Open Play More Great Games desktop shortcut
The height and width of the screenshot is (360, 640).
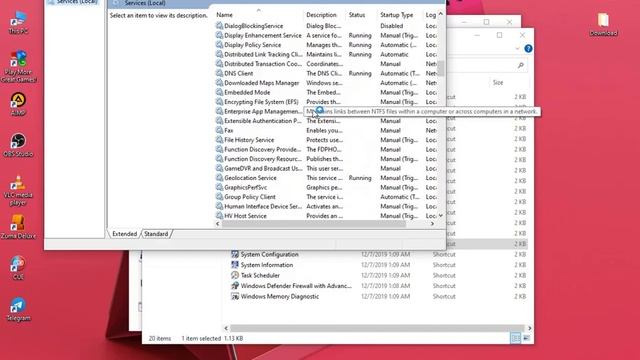(18, 66)
